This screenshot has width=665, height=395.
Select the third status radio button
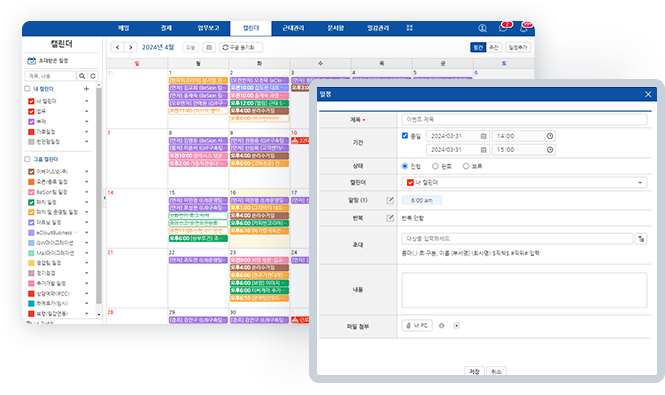pos(466,166)
